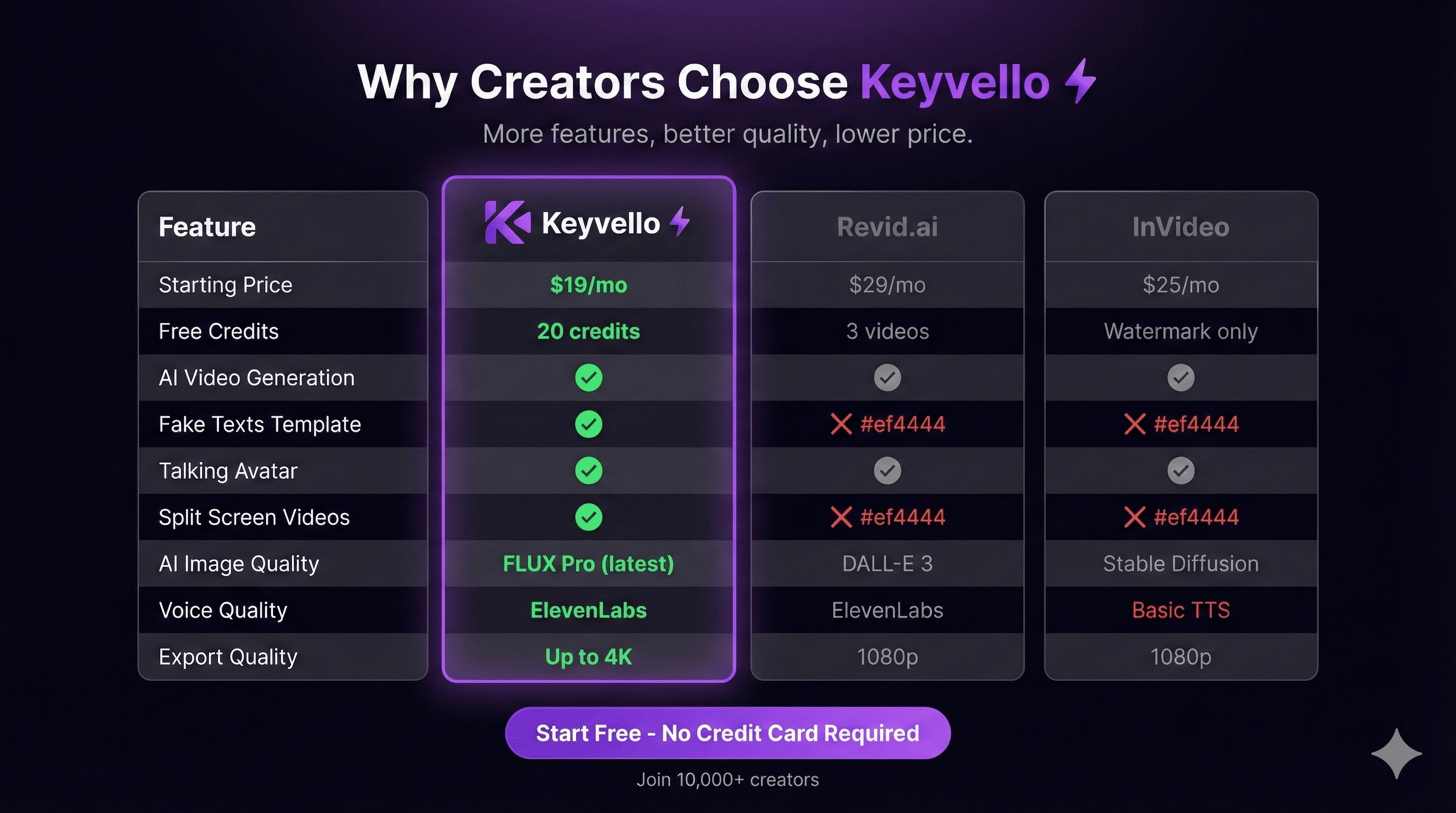The image size is (1456, 813).
Task: Select the Keyvello Fake Texts Template check
Action: (x=588, y=423)
